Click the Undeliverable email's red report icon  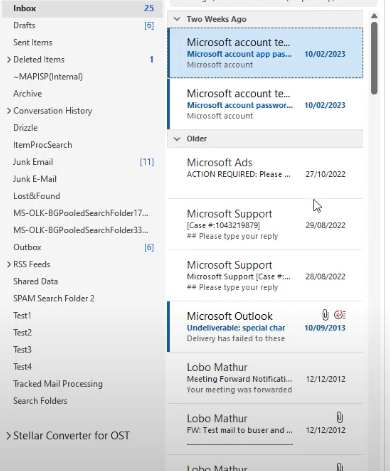340,315
